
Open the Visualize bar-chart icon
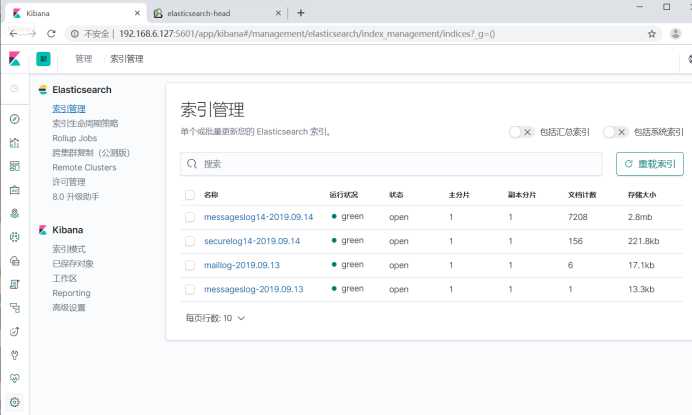[x=15, y=143]
